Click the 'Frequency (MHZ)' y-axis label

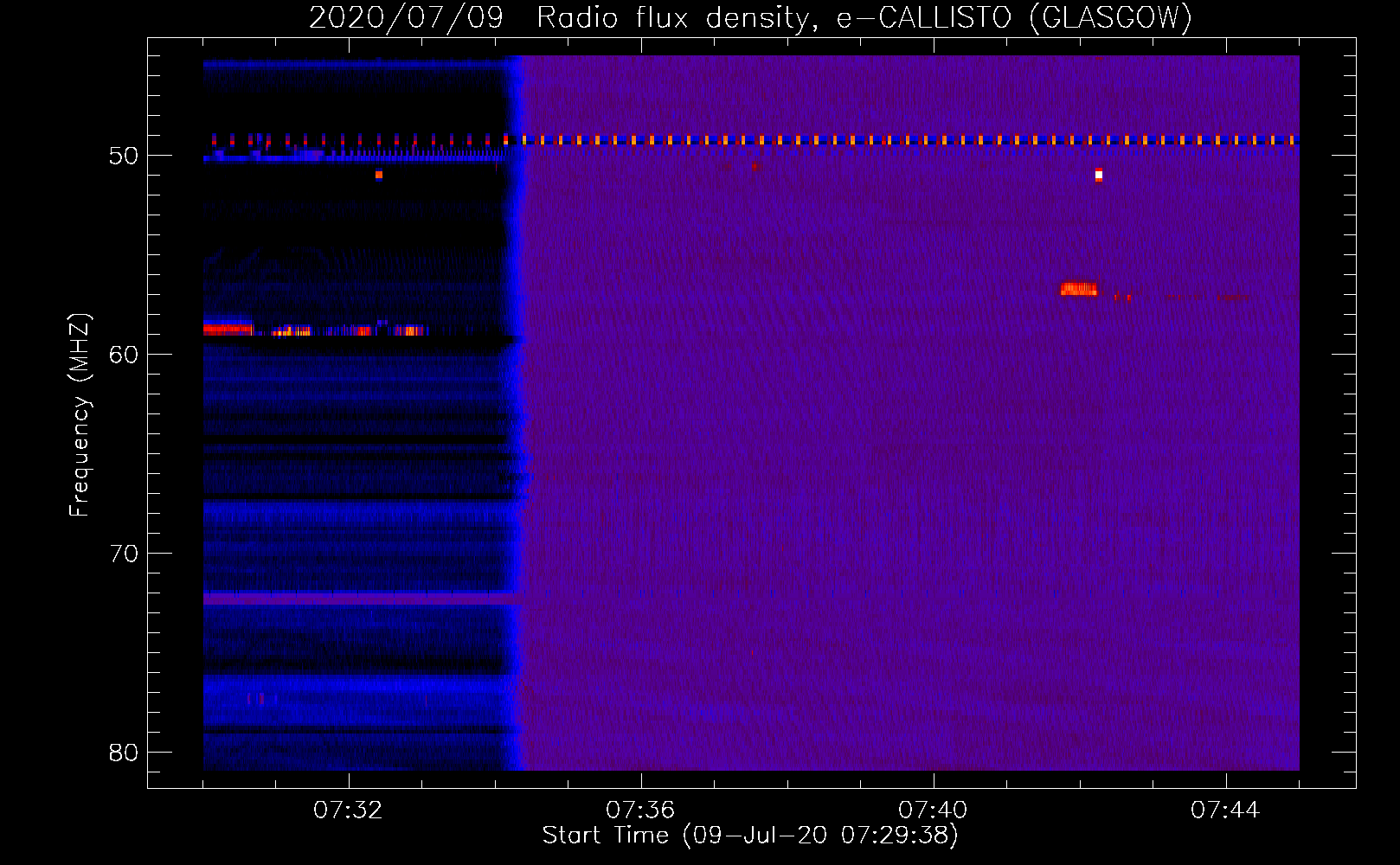80,415
